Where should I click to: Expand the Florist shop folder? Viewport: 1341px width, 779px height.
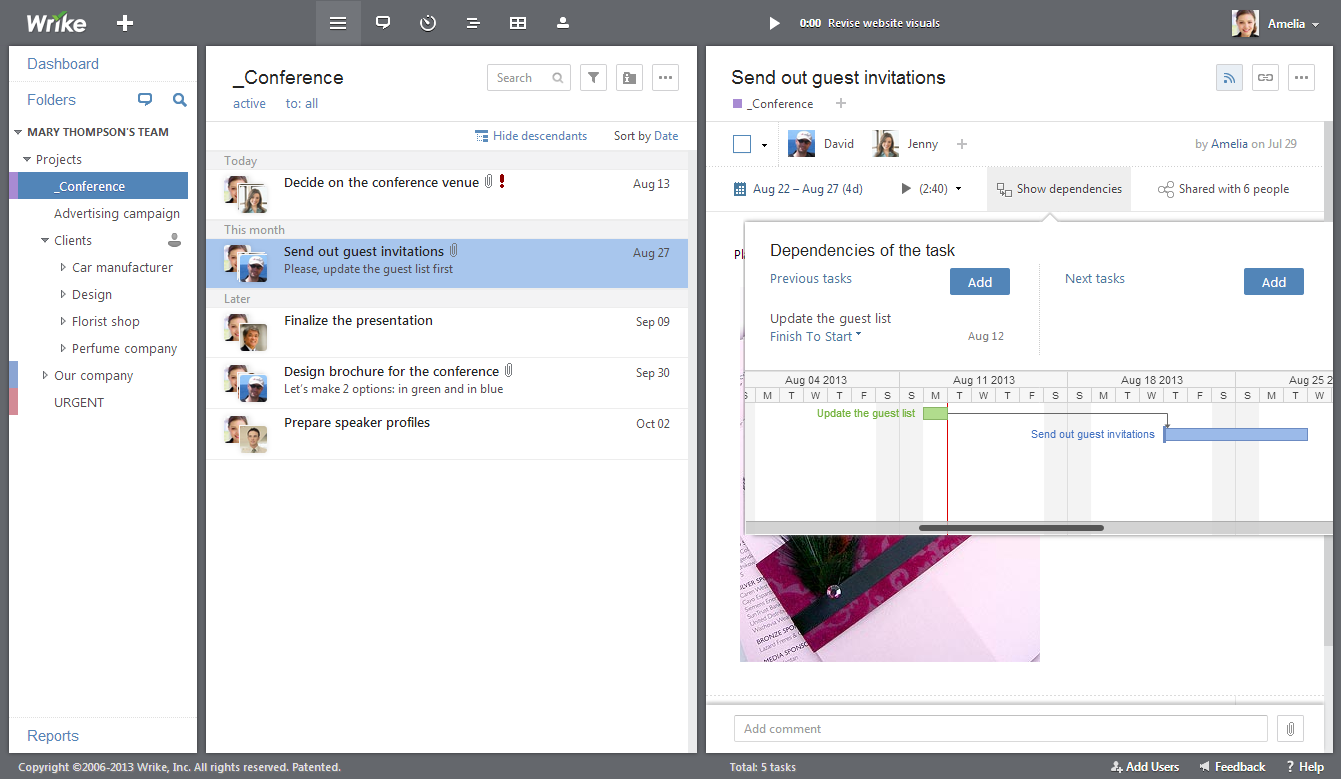[63, 322]
